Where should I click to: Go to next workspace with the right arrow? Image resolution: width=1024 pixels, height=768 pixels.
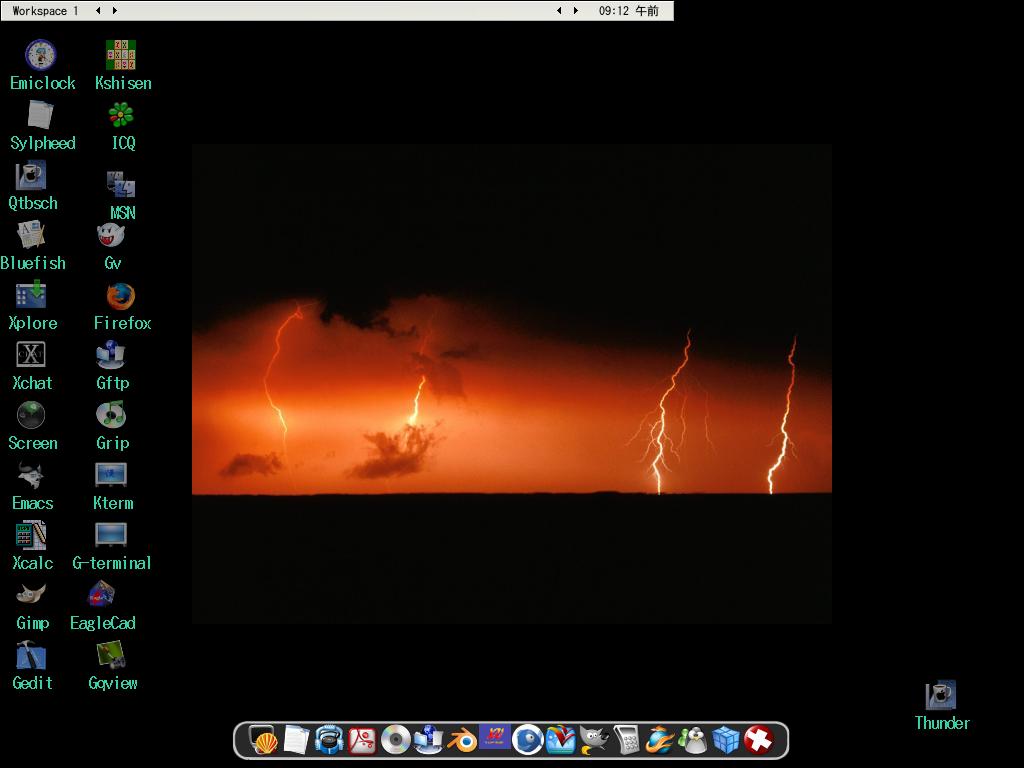tap(115, 11)
